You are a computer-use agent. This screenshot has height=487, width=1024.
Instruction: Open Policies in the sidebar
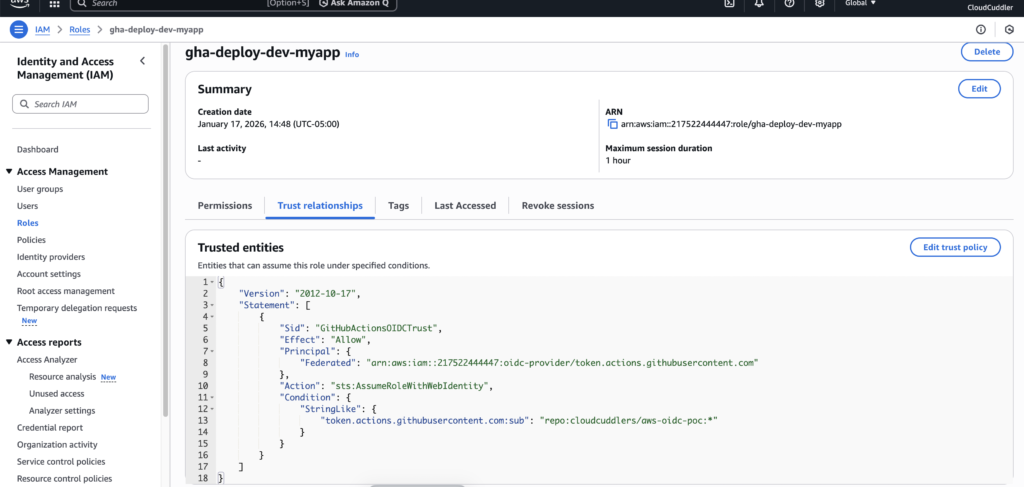(31, 240)
